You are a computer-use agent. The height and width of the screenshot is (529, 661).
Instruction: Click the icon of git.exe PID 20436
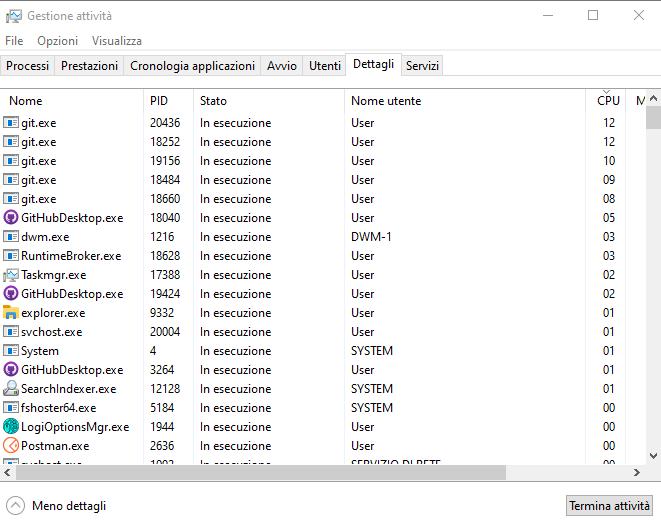click(x=11, y=123)
